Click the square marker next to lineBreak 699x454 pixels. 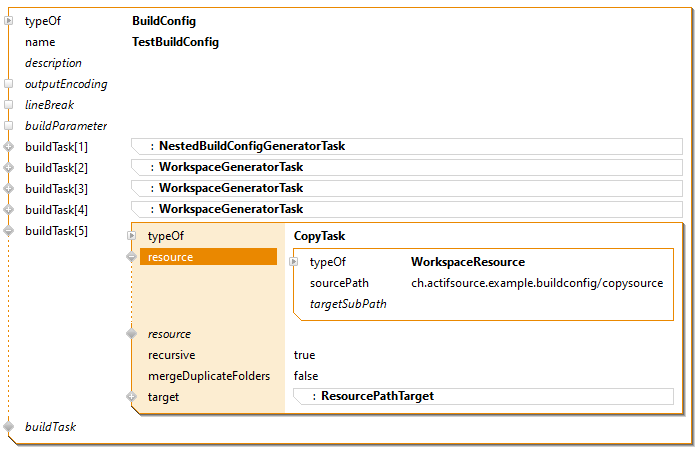9,105
